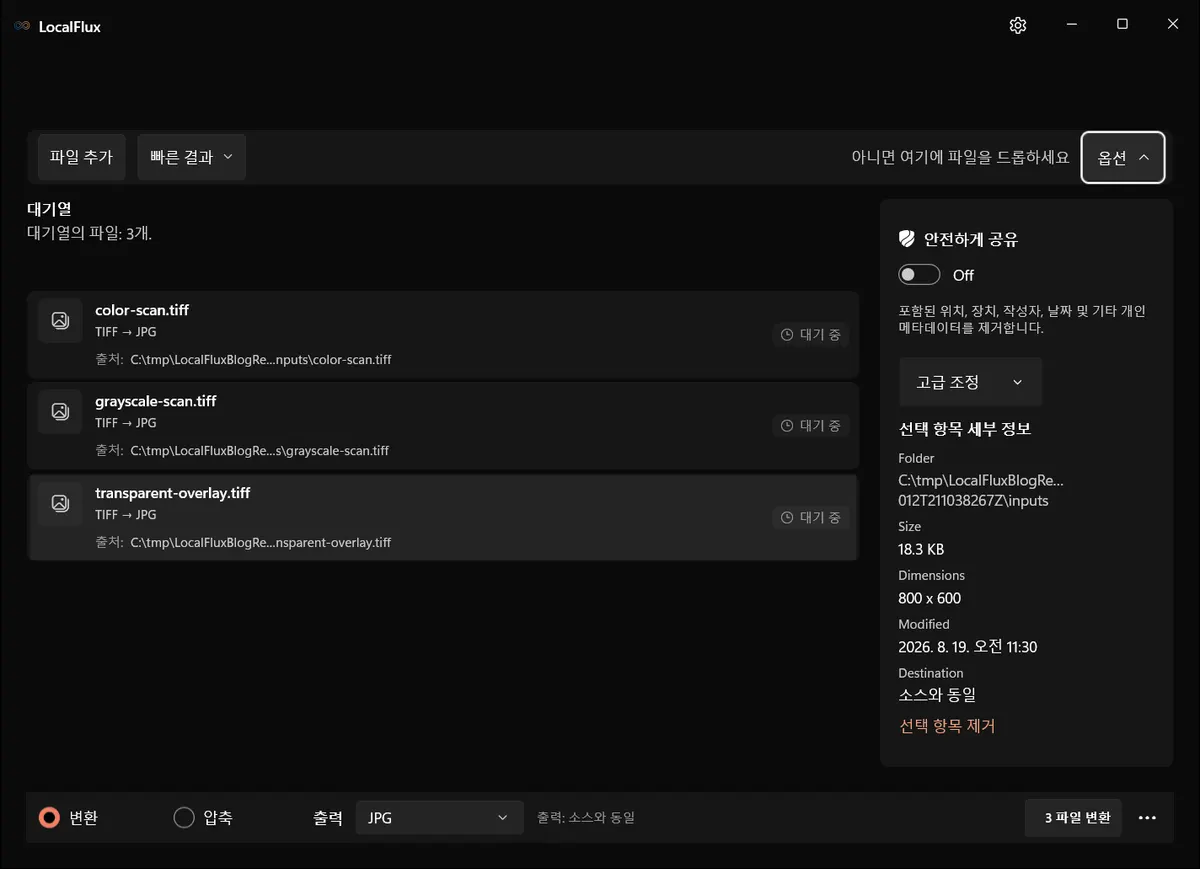1200x869 pixels.
Task: Click the modified date 2026. 8. 19. 오전 11:30
Action: pyautogui.click(x=968, y=647)
